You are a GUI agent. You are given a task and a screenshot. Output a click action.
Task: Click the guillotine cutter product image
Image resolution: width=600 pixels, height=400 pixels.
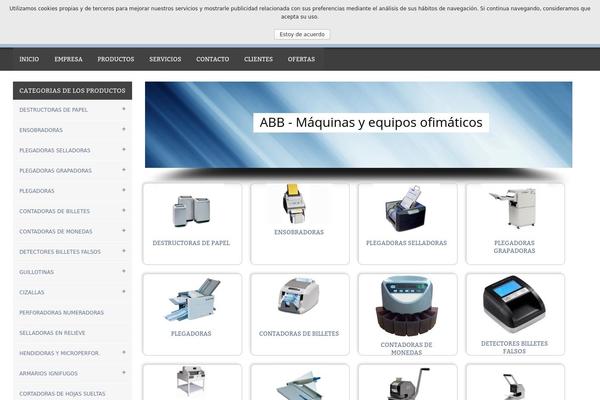(x=191, y=381)
